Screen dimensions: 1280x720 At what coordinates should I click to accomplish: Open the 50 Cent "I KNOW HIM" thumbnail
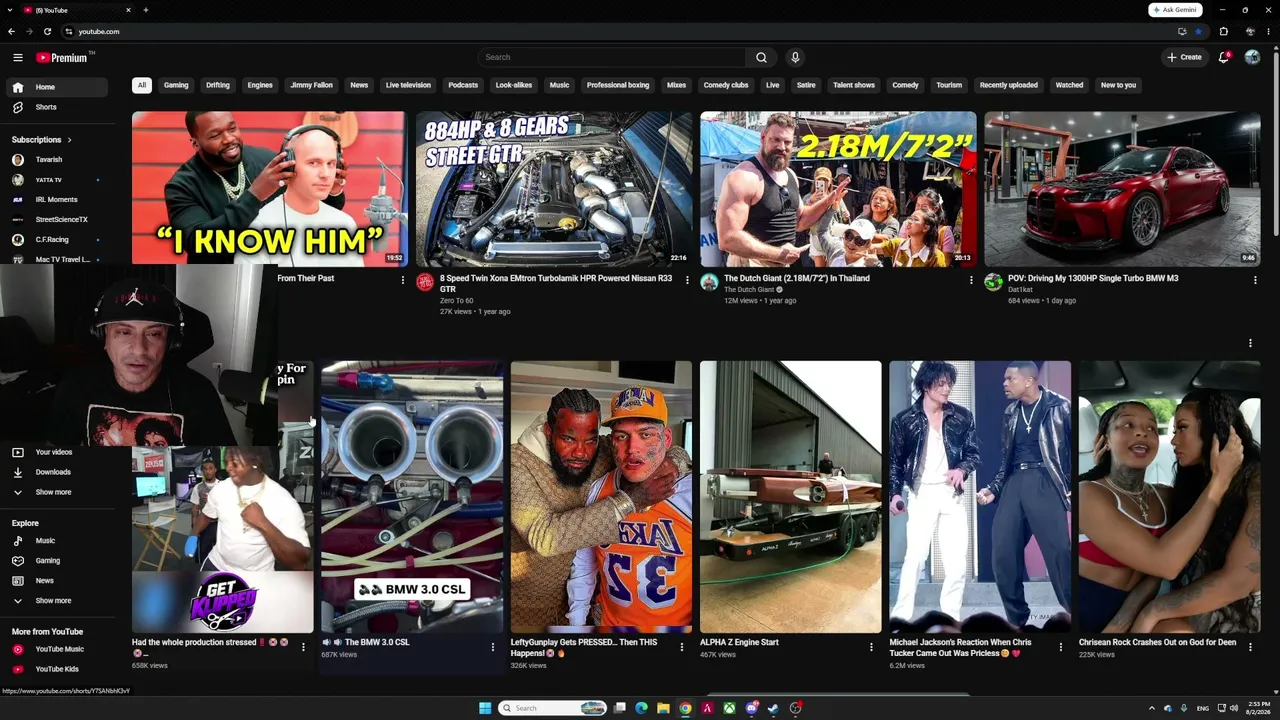[269, 188]
